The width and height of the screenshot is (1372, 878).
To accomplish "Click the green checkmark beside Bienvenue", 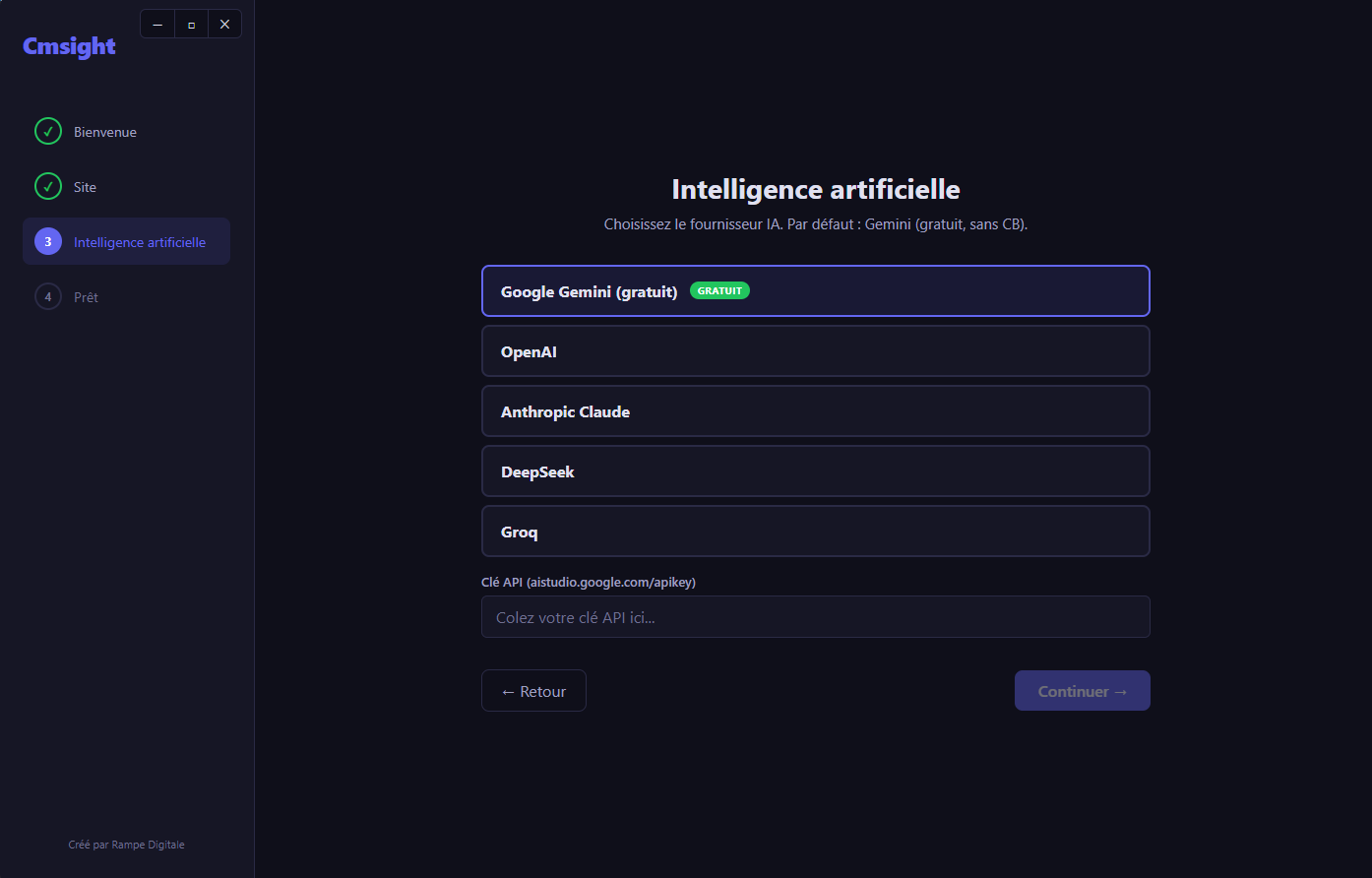I will (x=48, y=132).
